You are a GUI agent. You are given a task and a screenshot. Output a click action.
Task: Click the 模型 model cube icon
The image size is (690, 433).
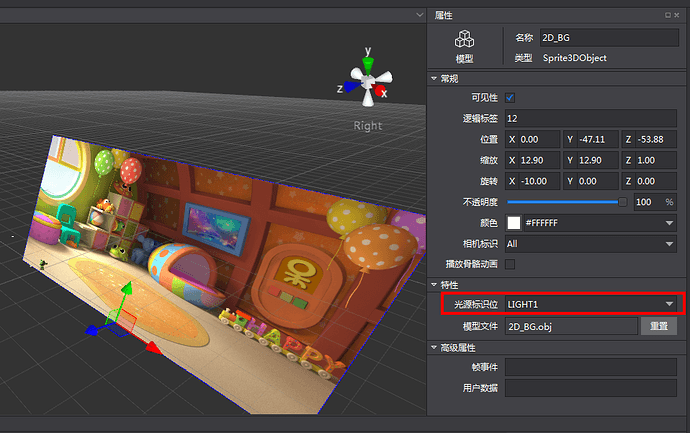464,39
